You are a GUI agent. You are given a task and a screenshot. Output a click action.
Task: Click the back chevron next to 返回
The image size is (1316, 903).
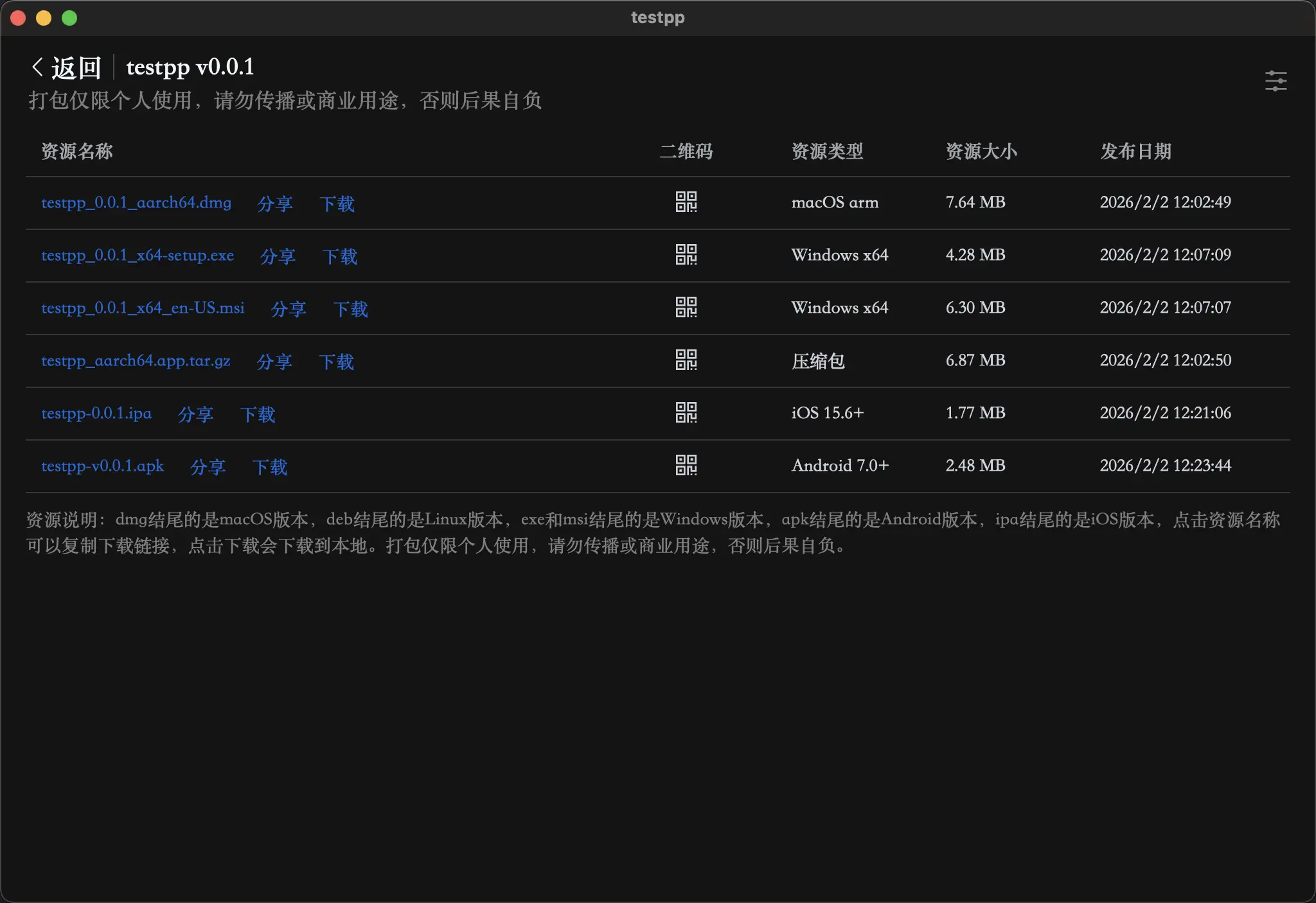tap(37, 66)
